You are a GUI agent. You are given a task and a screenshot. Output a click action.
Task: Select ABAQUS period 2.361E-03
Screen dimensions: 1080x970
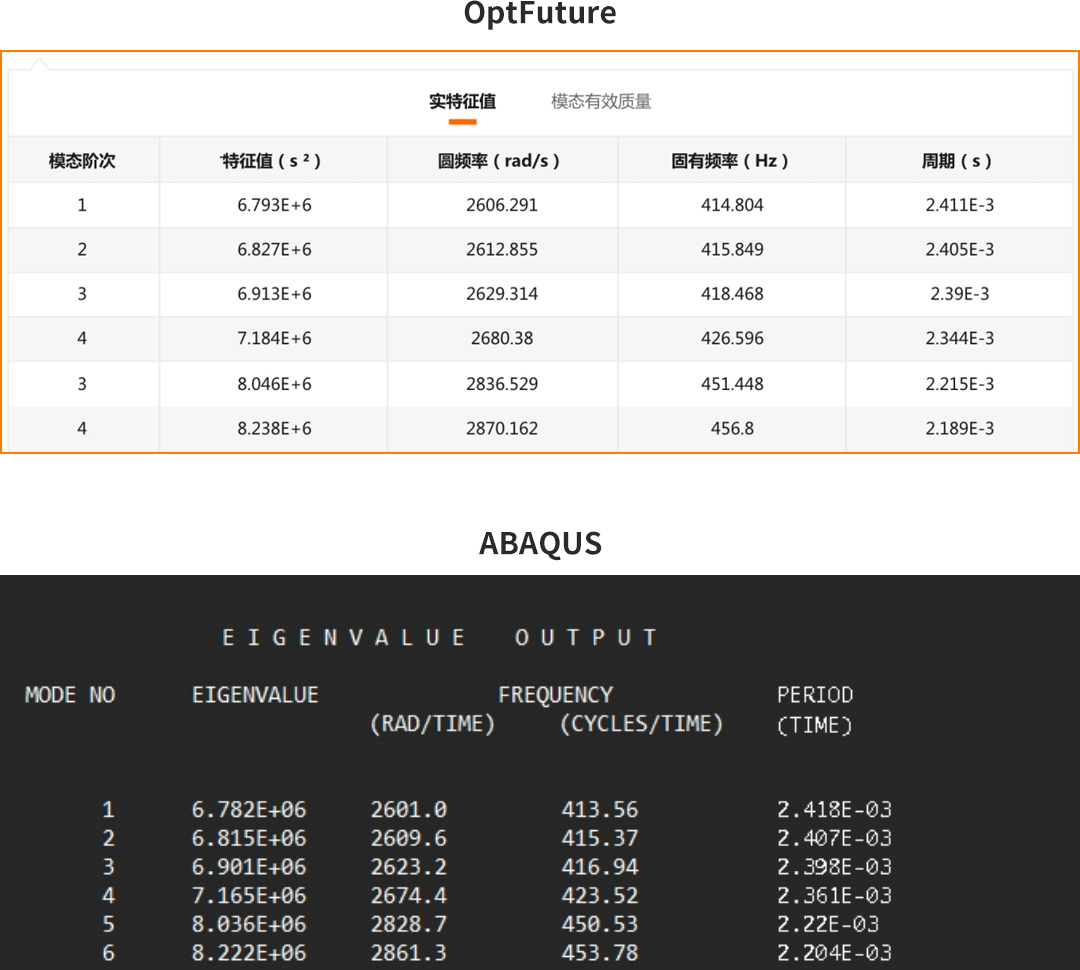point(835,896)
